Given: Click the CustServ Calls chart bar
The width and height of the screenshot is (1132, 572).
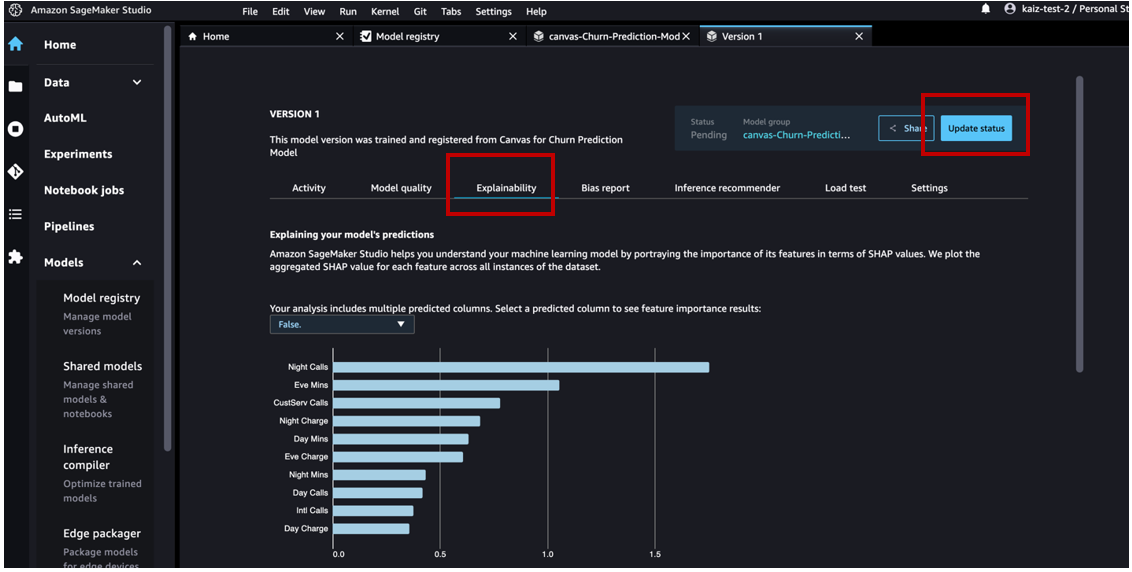Looking at the screenshot, I should 417,403.
